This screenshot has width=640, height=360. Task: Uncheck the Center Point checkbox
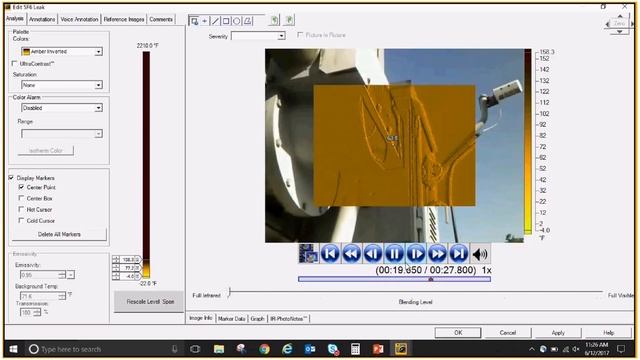pos(21,187)
